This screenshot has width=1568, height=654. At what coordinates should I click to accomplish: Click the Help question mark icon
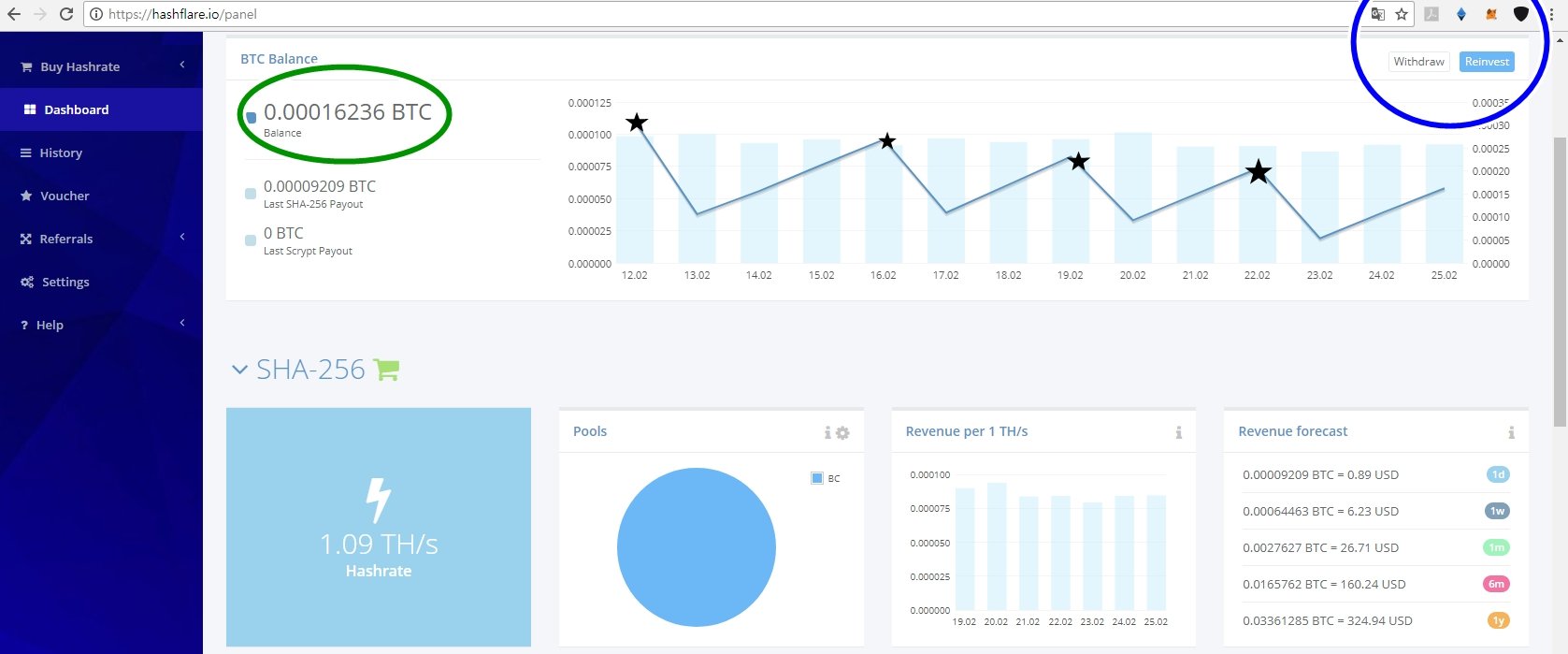(x=24, y=325)
